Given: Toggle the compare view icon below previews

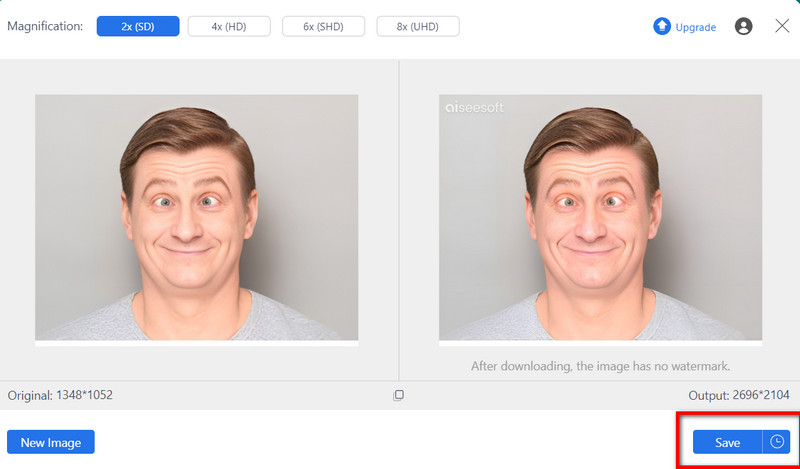Looking at the screenshot, I should tap(398, 395).
